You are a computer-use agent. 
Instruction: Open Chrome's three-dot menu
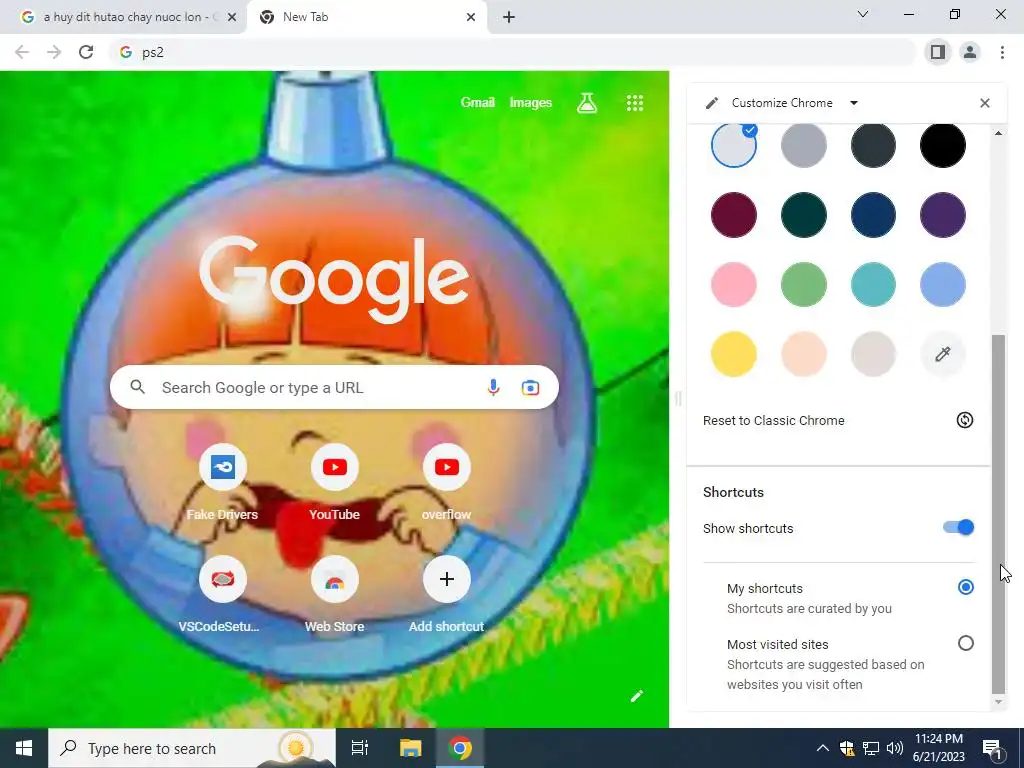1002,52
